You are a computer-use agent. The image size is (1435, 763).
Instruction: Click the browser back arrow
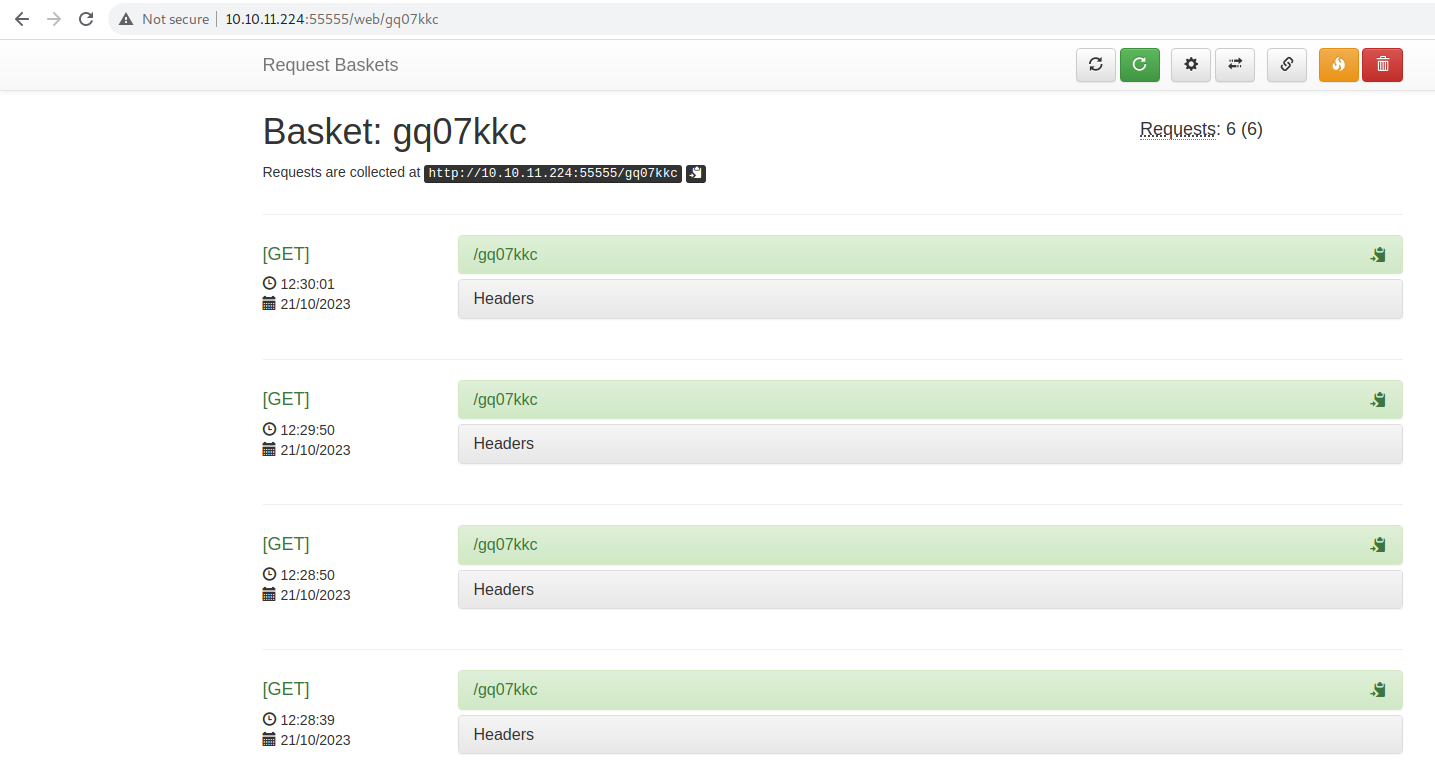(x=22, y=19)
